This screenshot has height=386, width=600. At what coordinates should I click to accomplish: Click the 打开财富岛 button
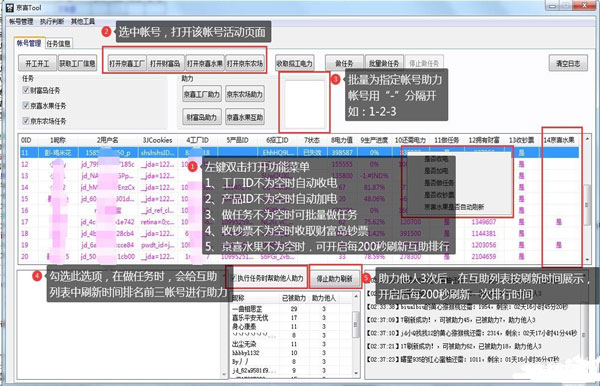(x=165, y=64)
